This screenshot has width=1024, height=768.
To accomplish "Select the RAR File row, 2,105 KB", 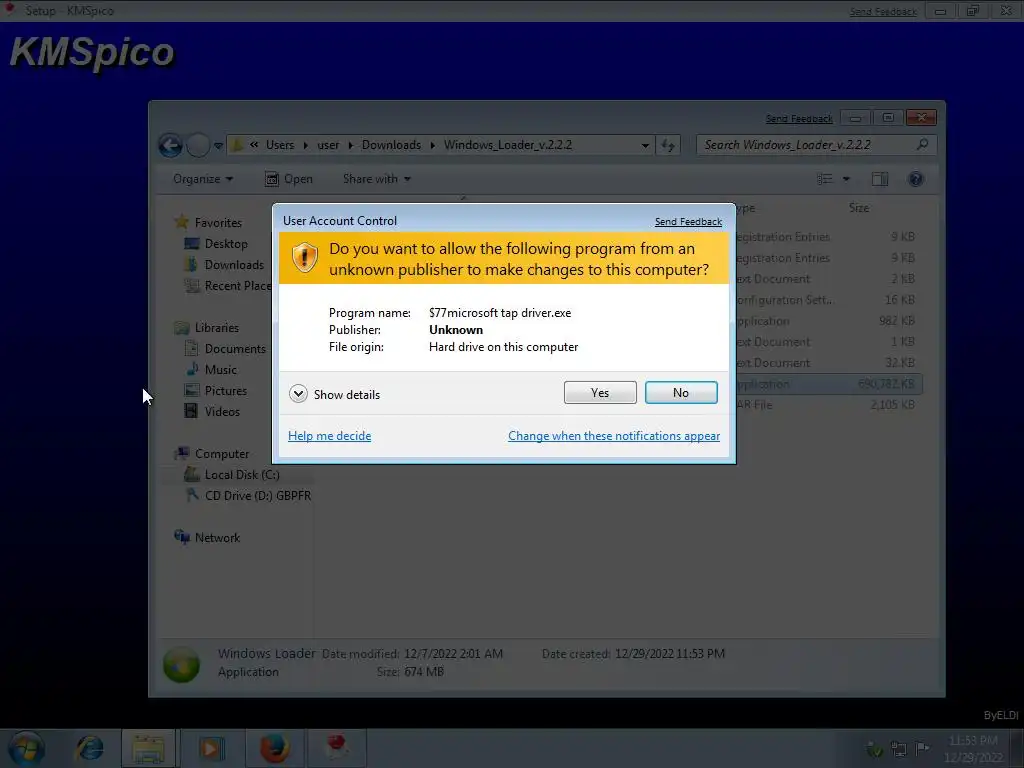I will click(829, 405).
